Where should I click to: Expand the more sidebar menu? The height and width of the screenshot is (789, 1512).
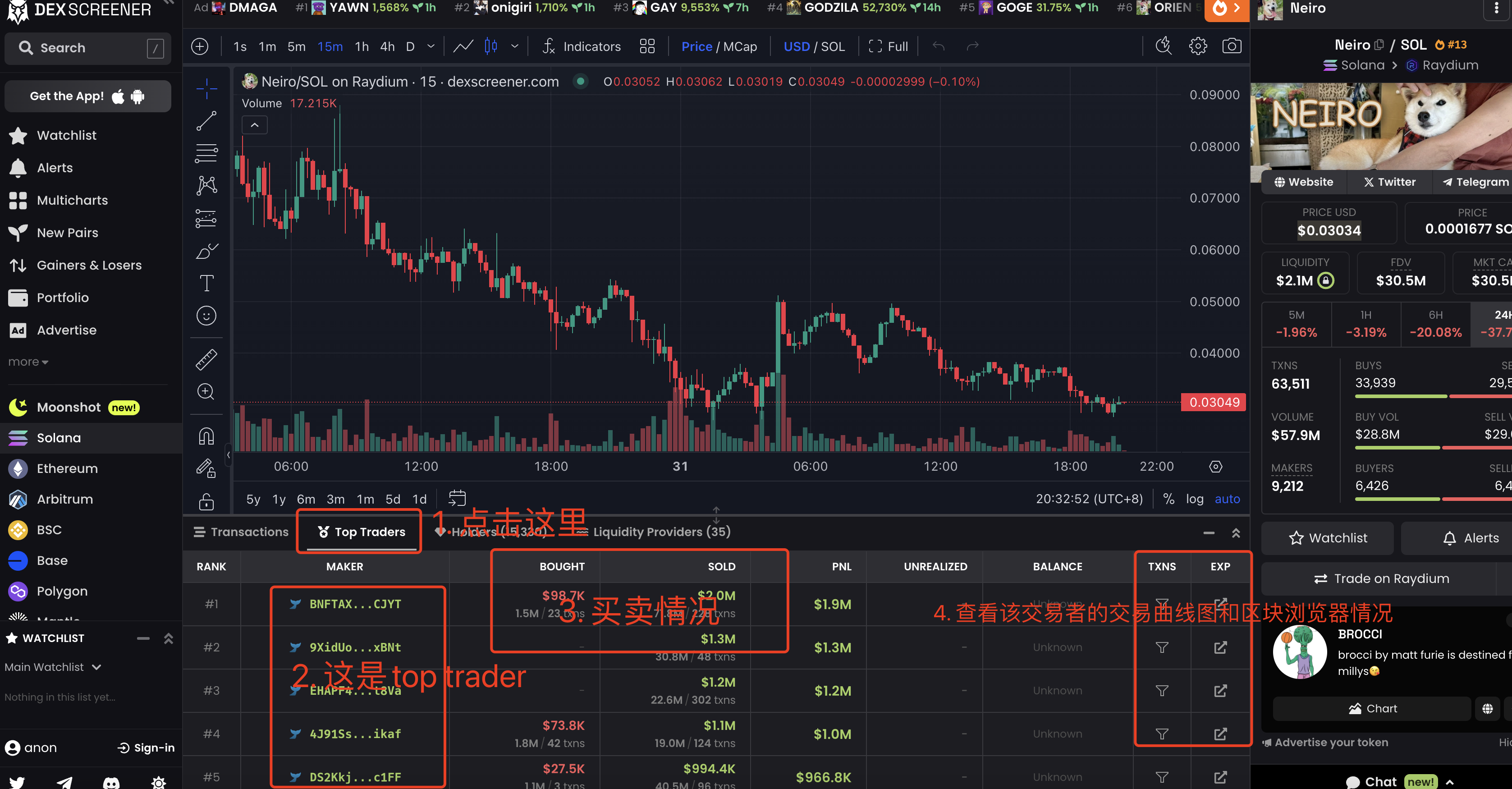[28, 362]
